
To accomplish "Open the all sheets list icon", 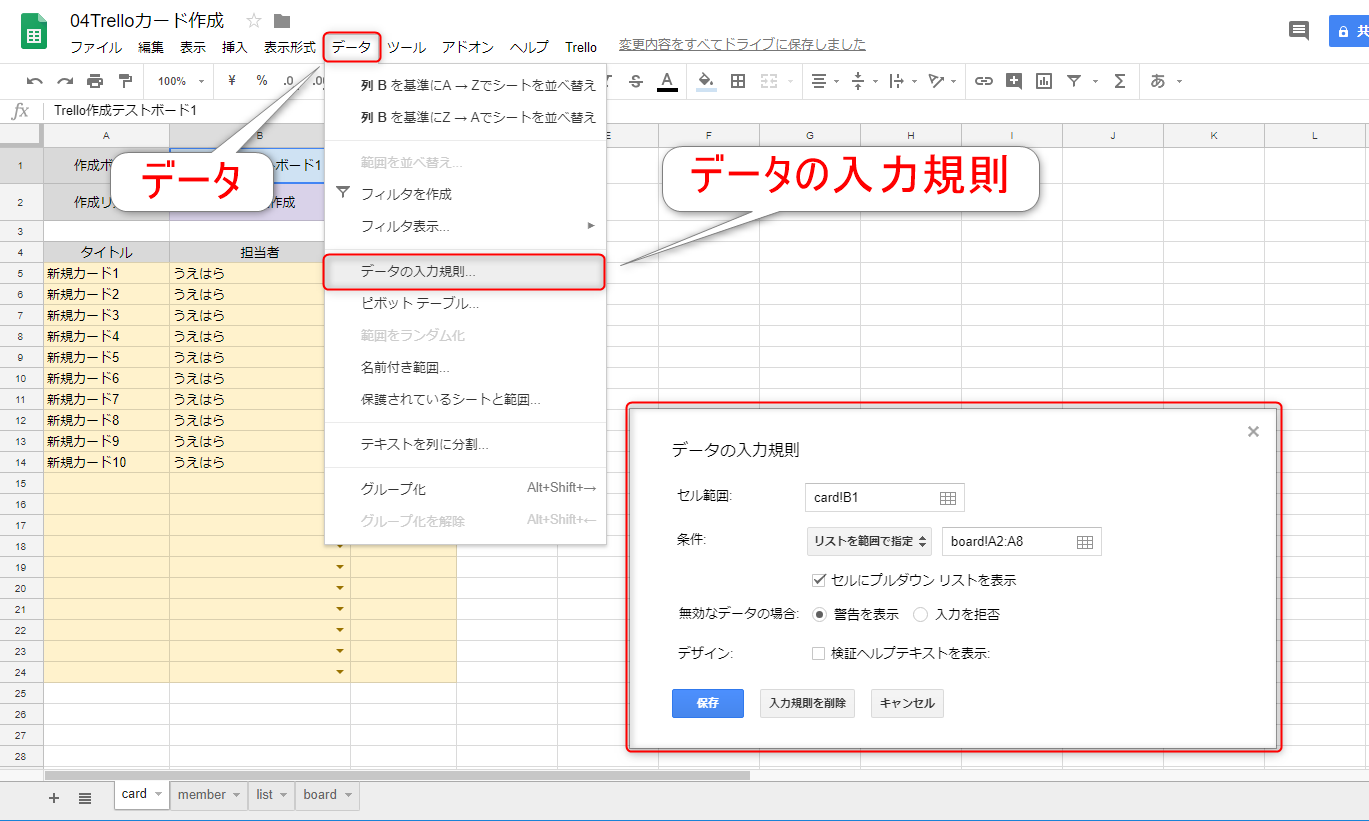I will [x=85, y=797].
